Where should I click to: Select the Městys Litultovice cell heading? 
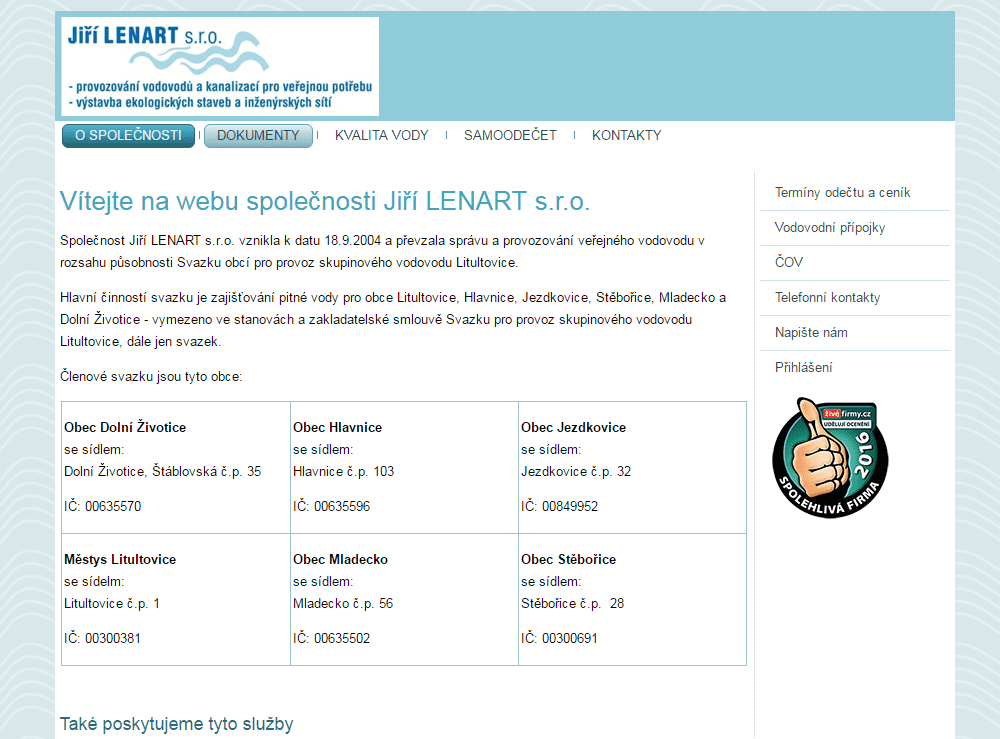[x=120, y=559]
